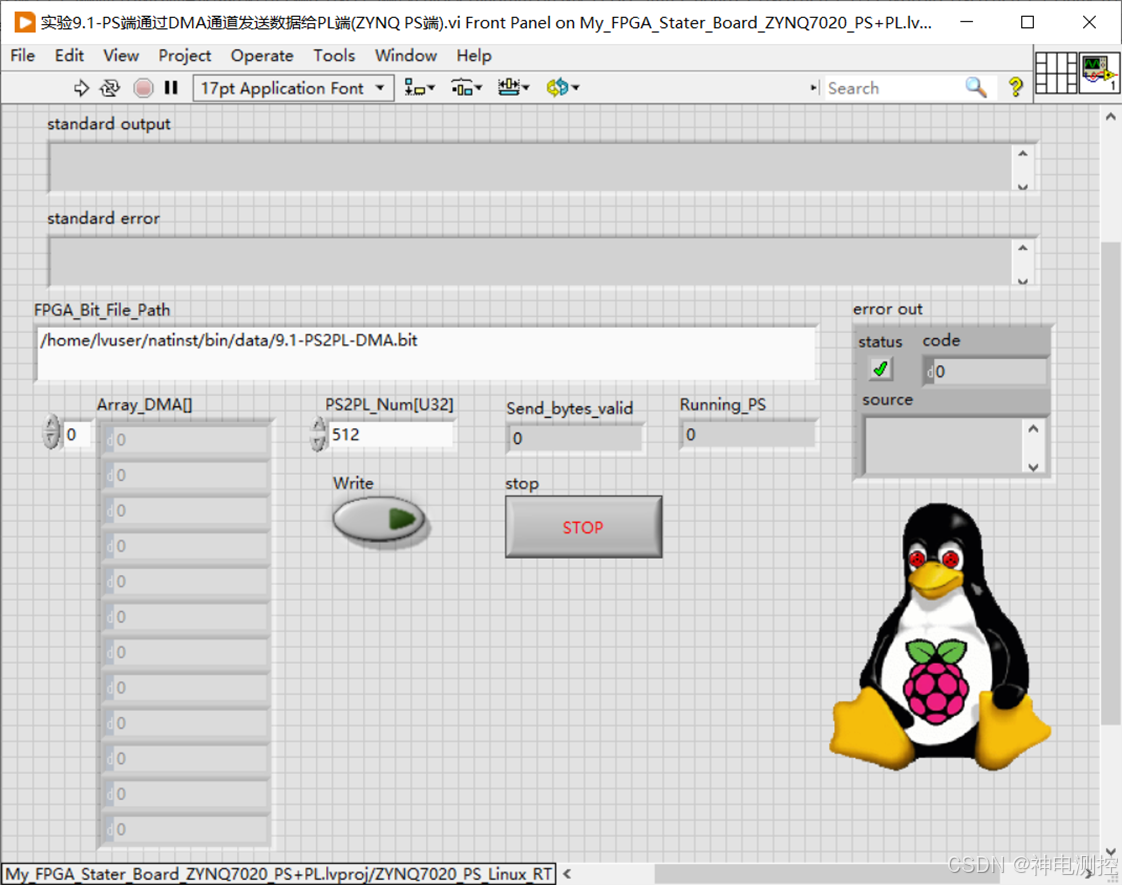The height and width of the screenshot is (885, 1122).
Task: Open the Distribute Objects dropdown
Action: [467, 88]
